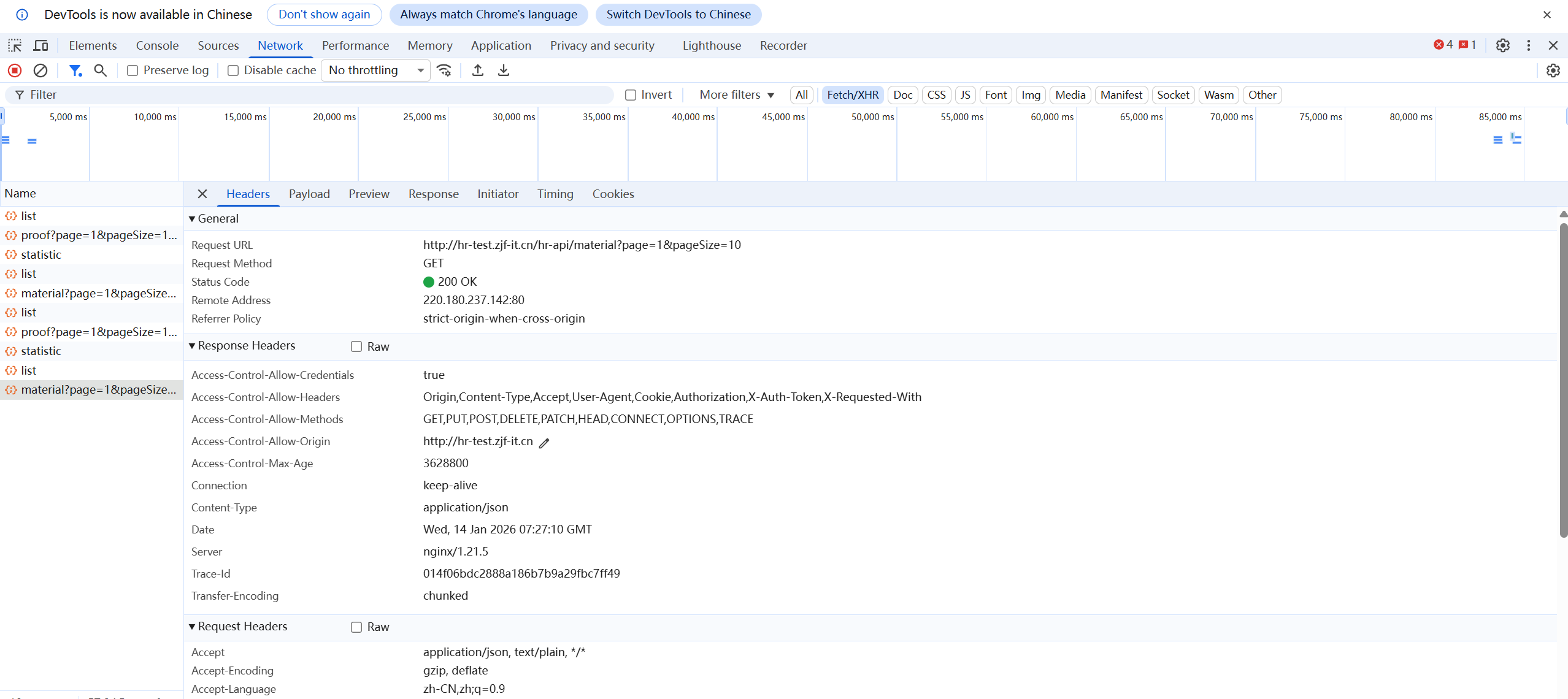This screenshot has width=1568, height=699.
Task: Clear the network log
Action: click(40, 71)
